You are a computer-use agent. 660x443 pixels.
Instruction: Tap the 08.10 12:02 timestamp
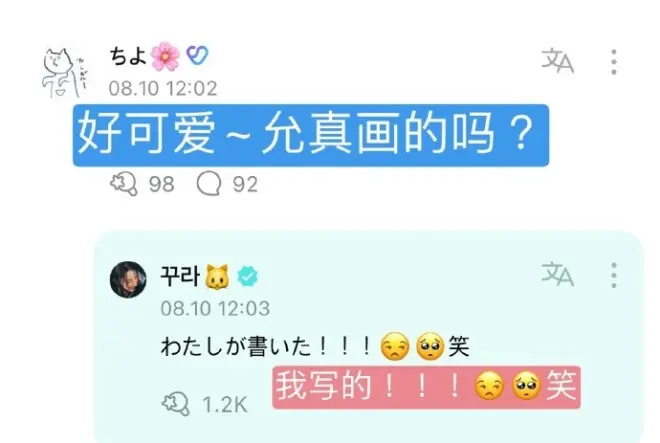point(163,88)
